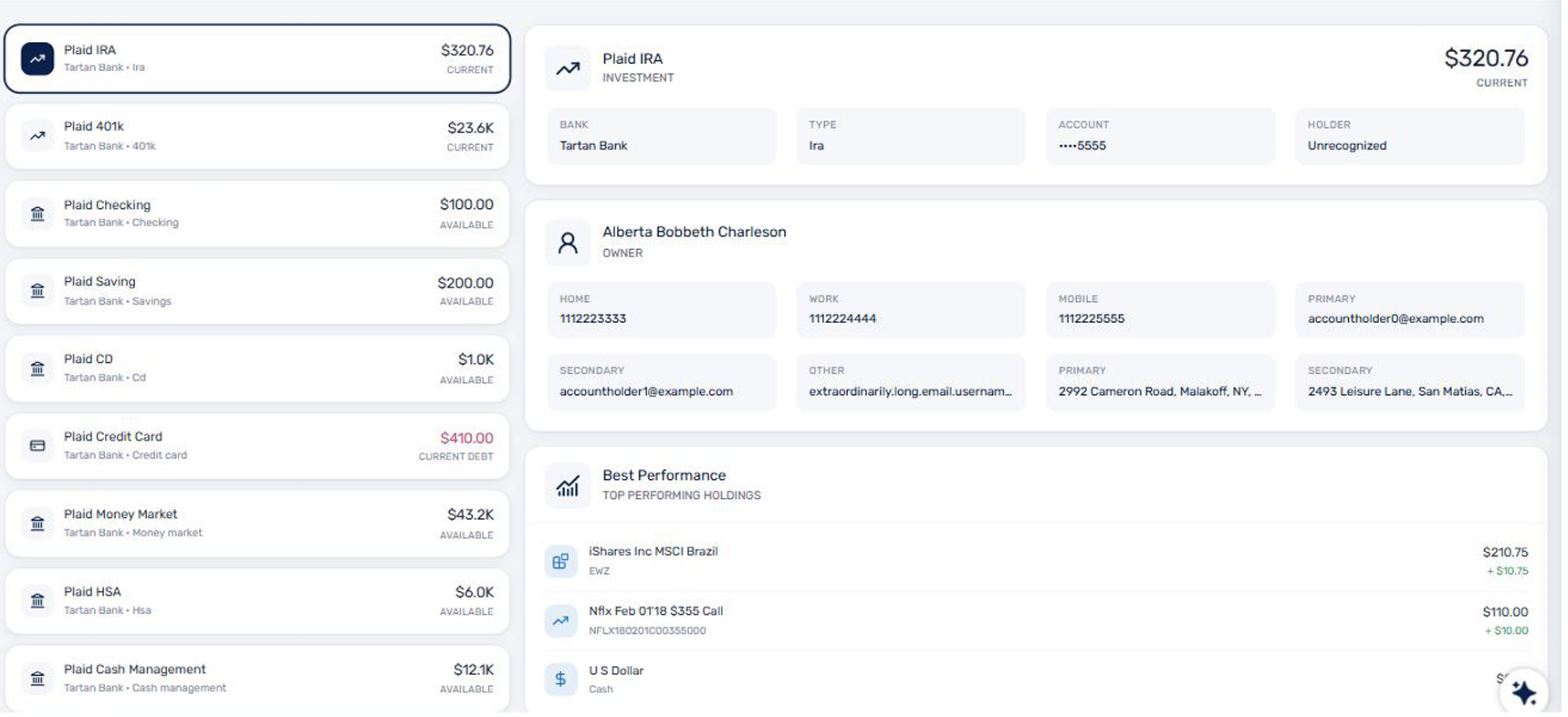Click the iShares Inc MSCI Brazil holding icon
The image size is (1568, 717).
(560, 561)
